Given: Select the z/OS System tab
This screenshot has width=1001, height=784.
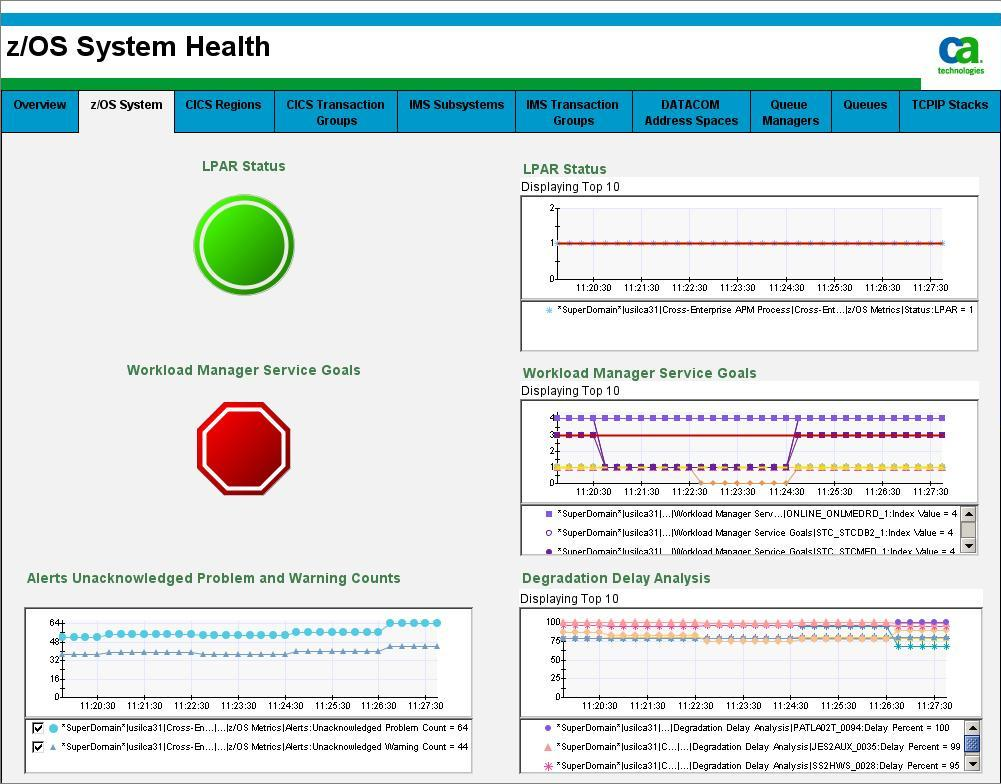Looking at the screenshot, I should 126,111.
